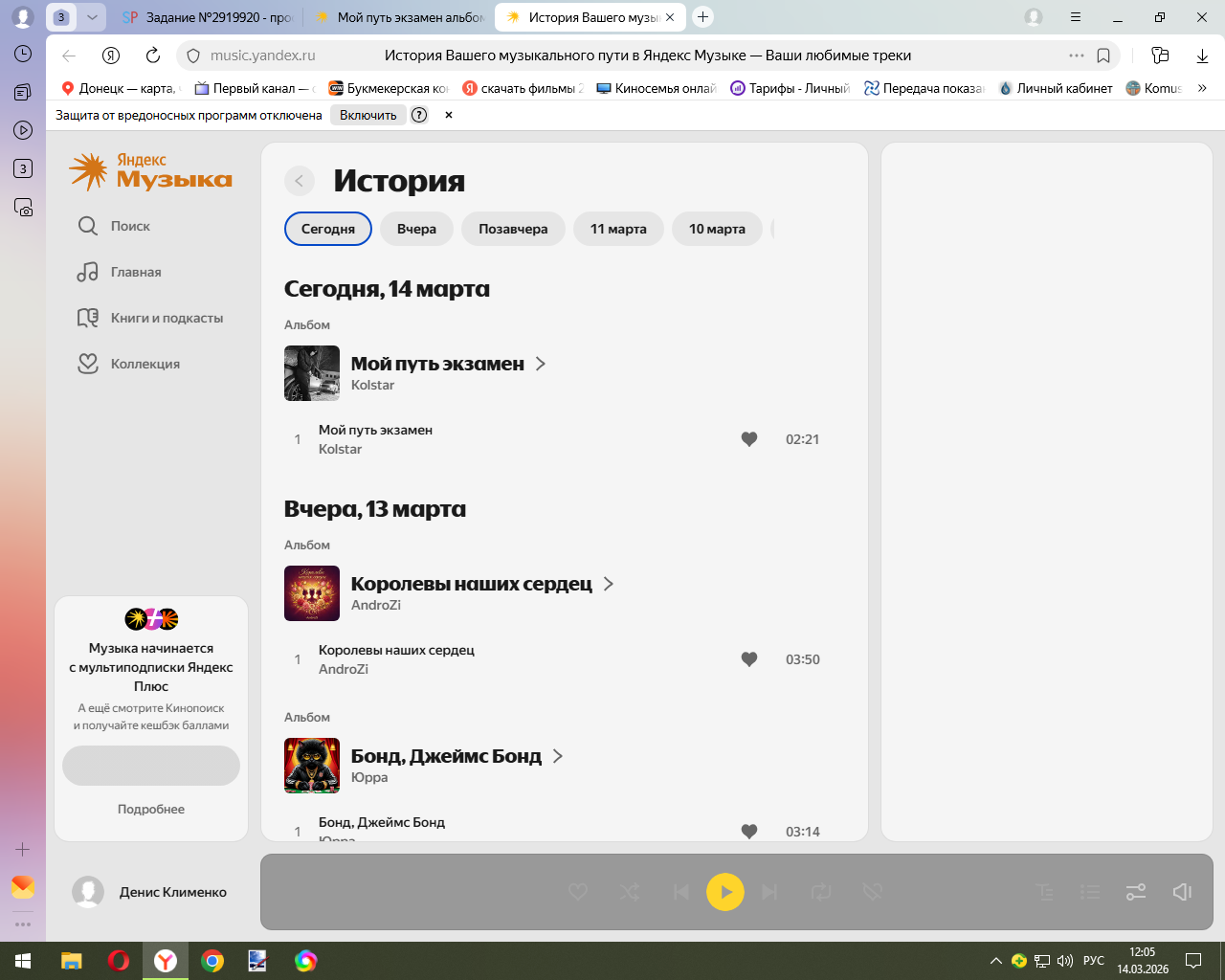Image resolution: width=1225 pixels, height=980 pixels.
Task: Open browser history clock in side panel
Action: (x=23, y=54)
